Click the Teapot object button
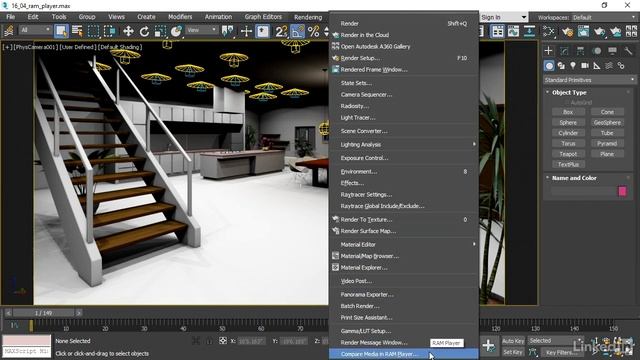This screenshot has height=360, width=640. tap(568, 154)
